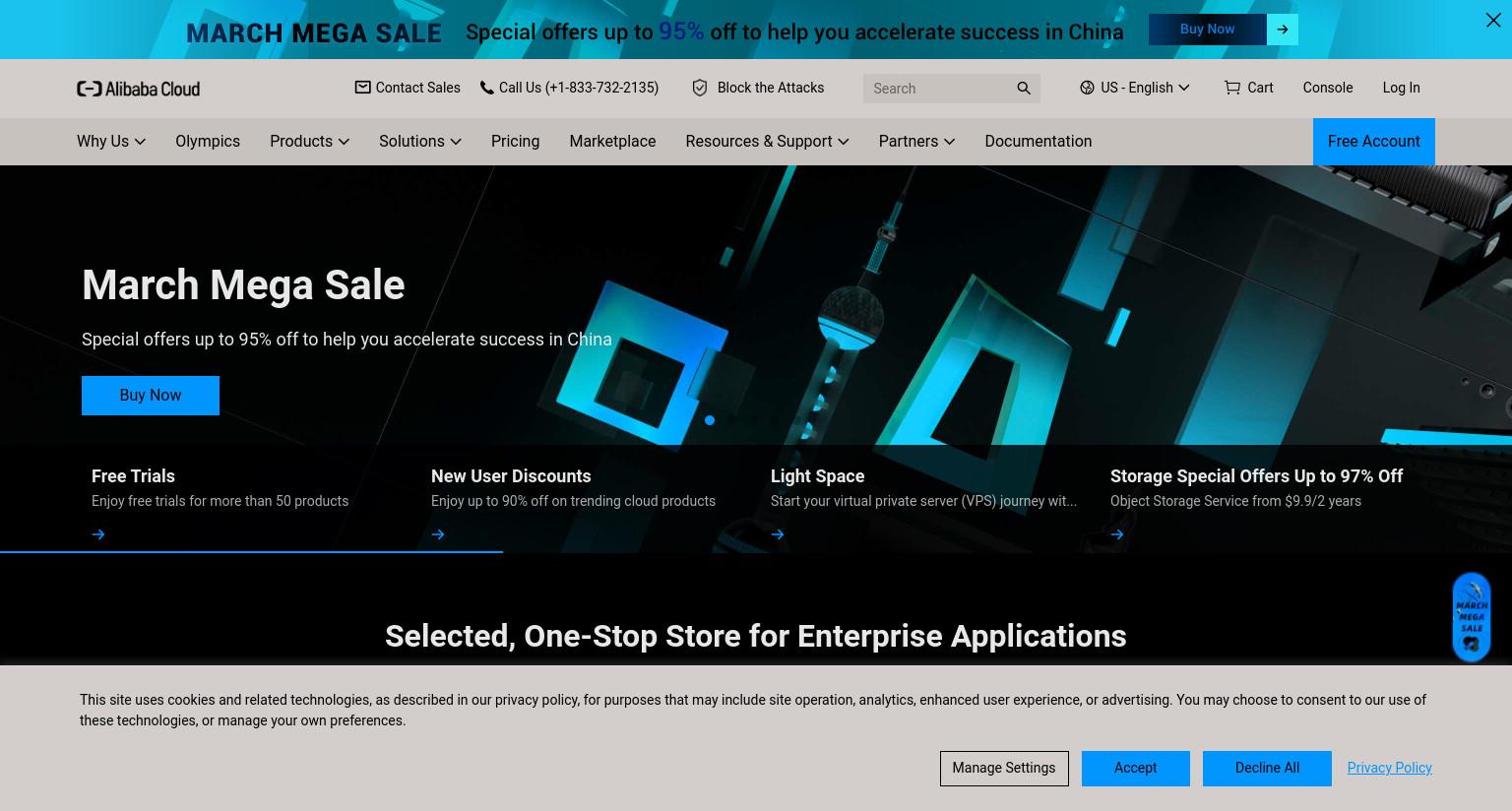This screenshot has width=1512, height=811.
Task: Open cookie Manage Settings
Action: 1003,769
